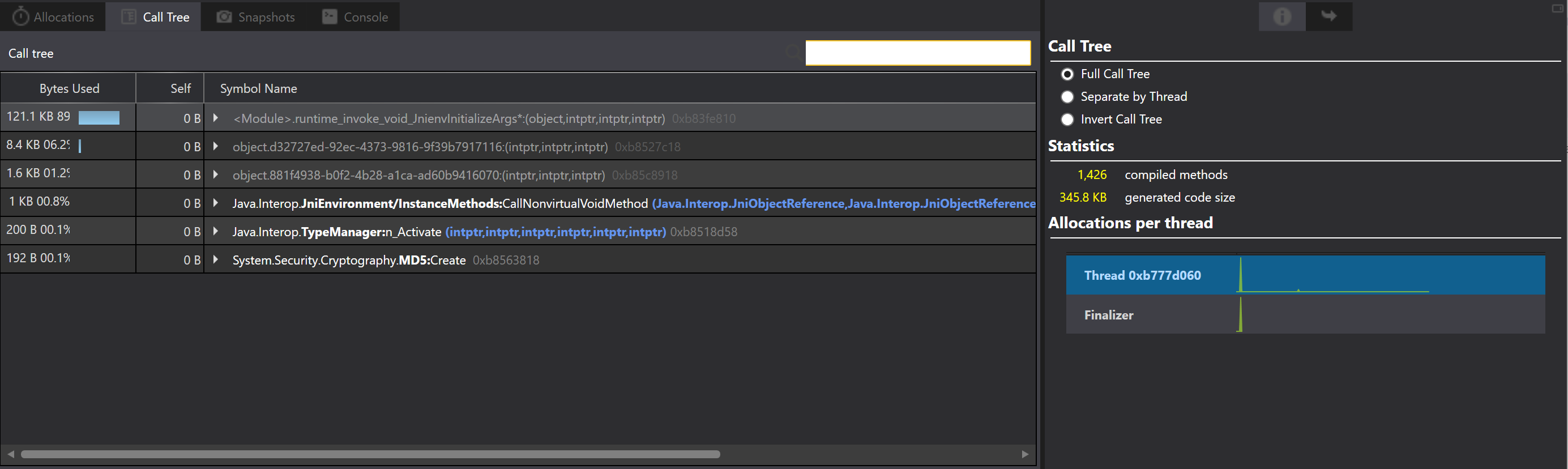Open the info panel icon
Image resolution: width=1568 pixels, height=469 pixels.
pos(1281,16)
